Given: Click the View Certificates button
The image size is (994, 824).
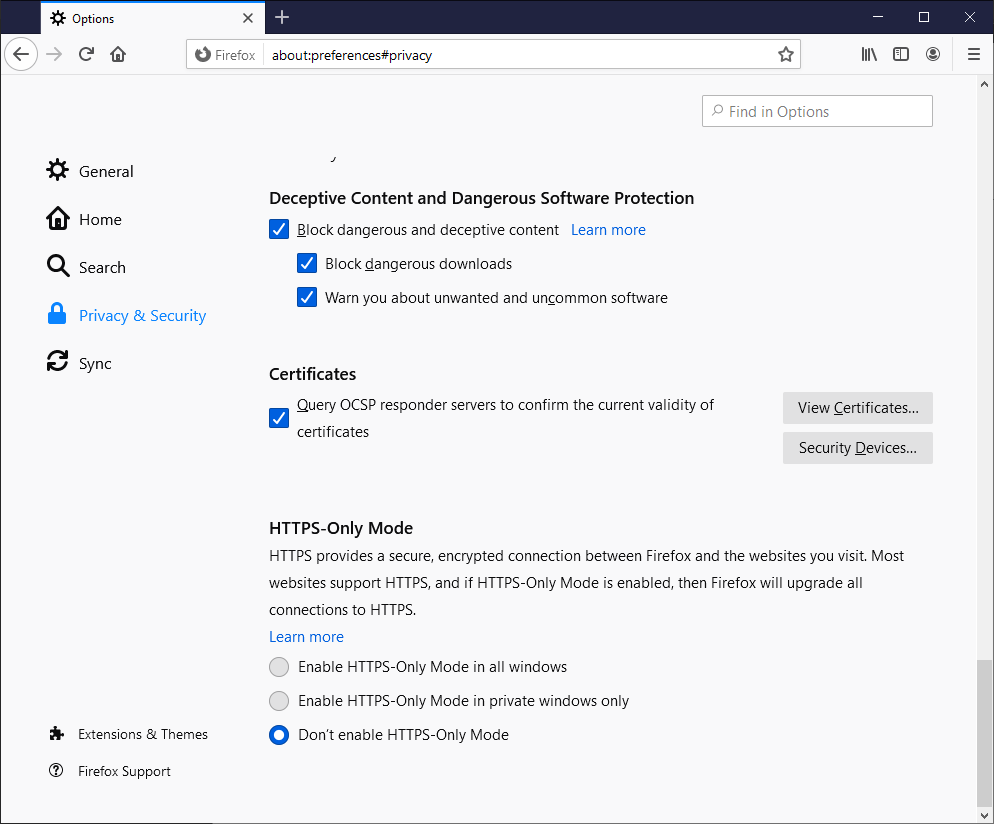Looking at the screenshot, I should (x=857, y=408).
